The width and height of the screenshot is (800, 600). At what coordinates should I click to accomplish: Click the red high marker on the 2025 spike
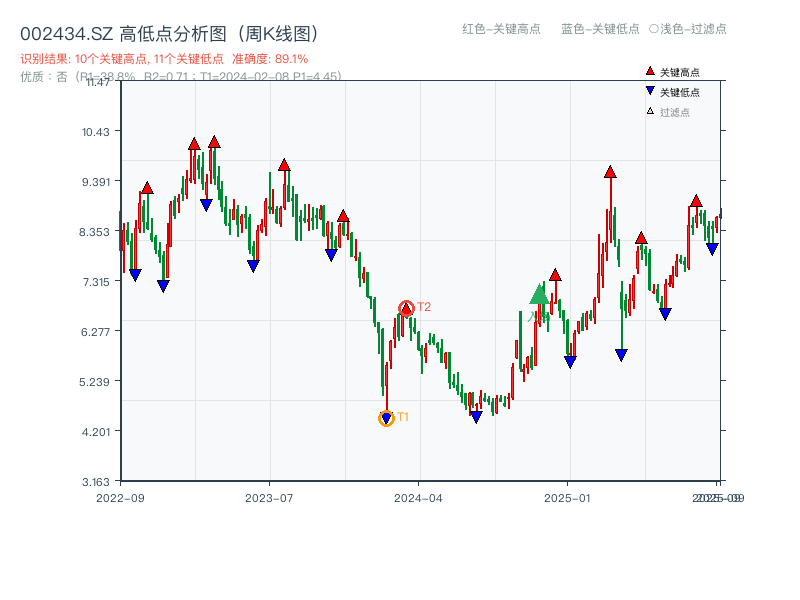coord(610,172)
